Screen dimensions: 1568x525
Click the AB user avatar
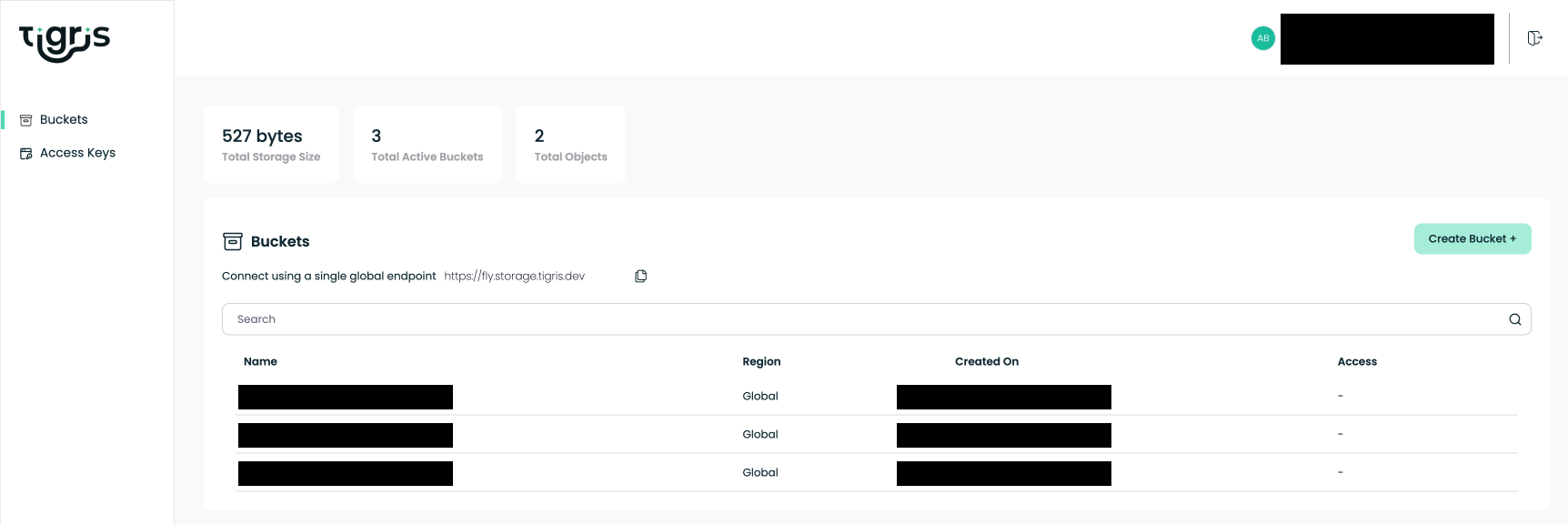[1262, 38]
